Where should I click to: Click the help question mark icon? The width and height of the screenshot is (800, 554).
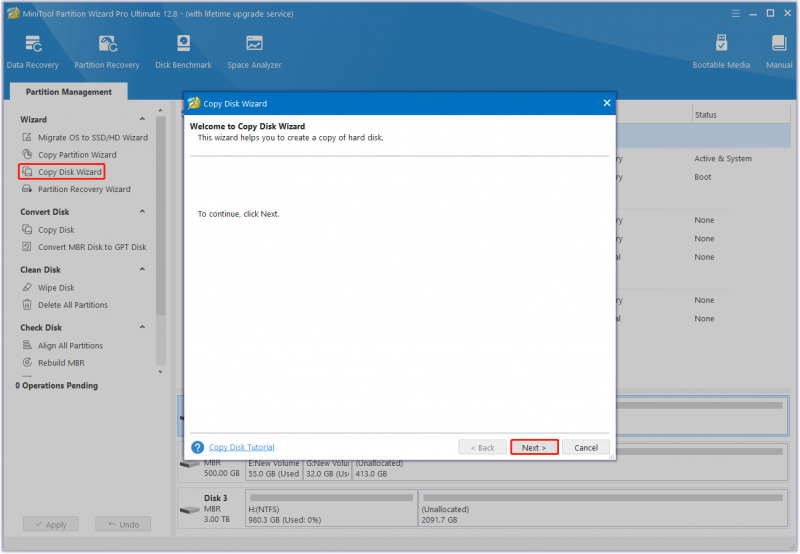(x=197, y=447)
